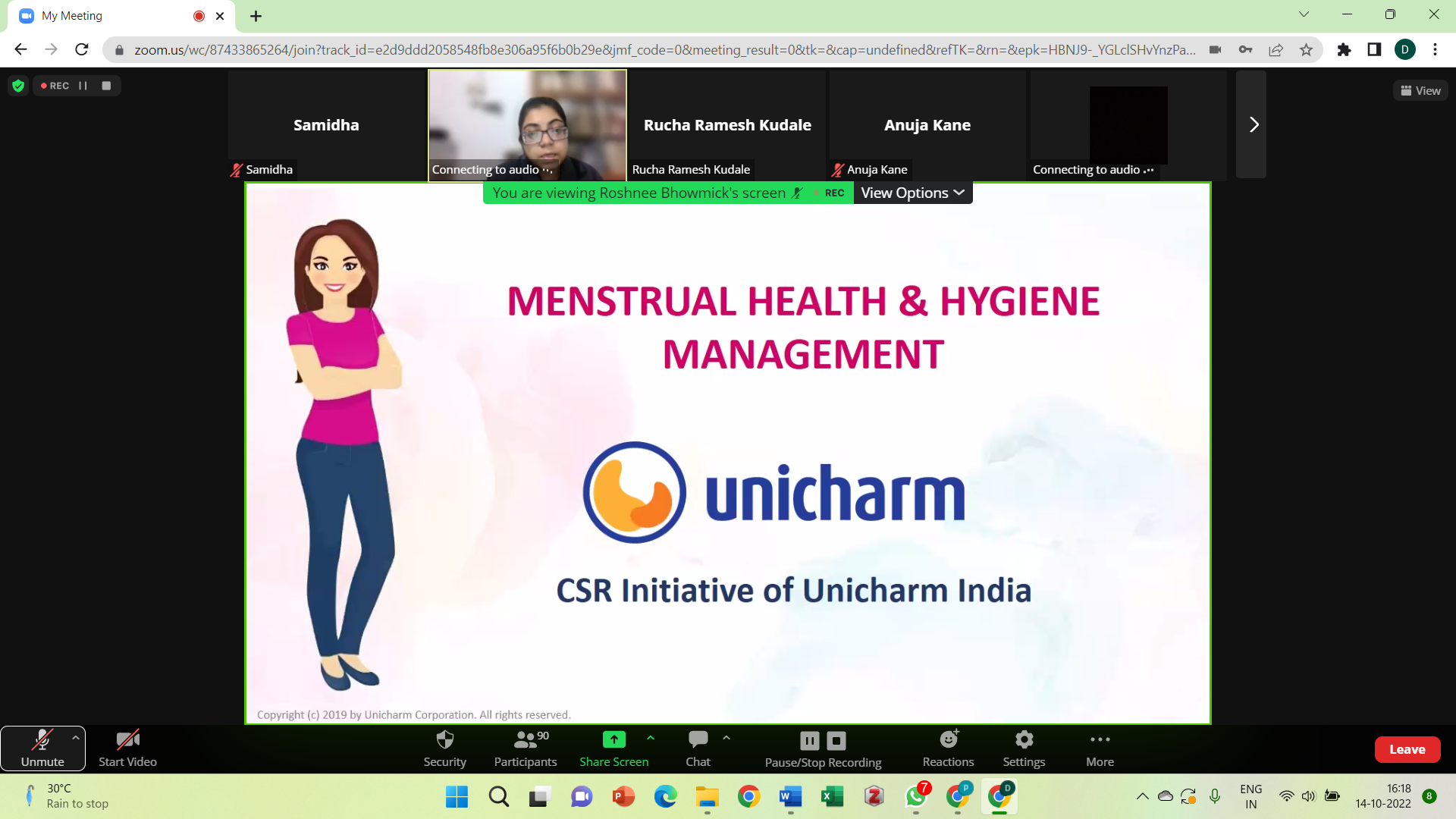Expand audio options caret next to Unmute

pyautogui.click(x=76, y=737)
